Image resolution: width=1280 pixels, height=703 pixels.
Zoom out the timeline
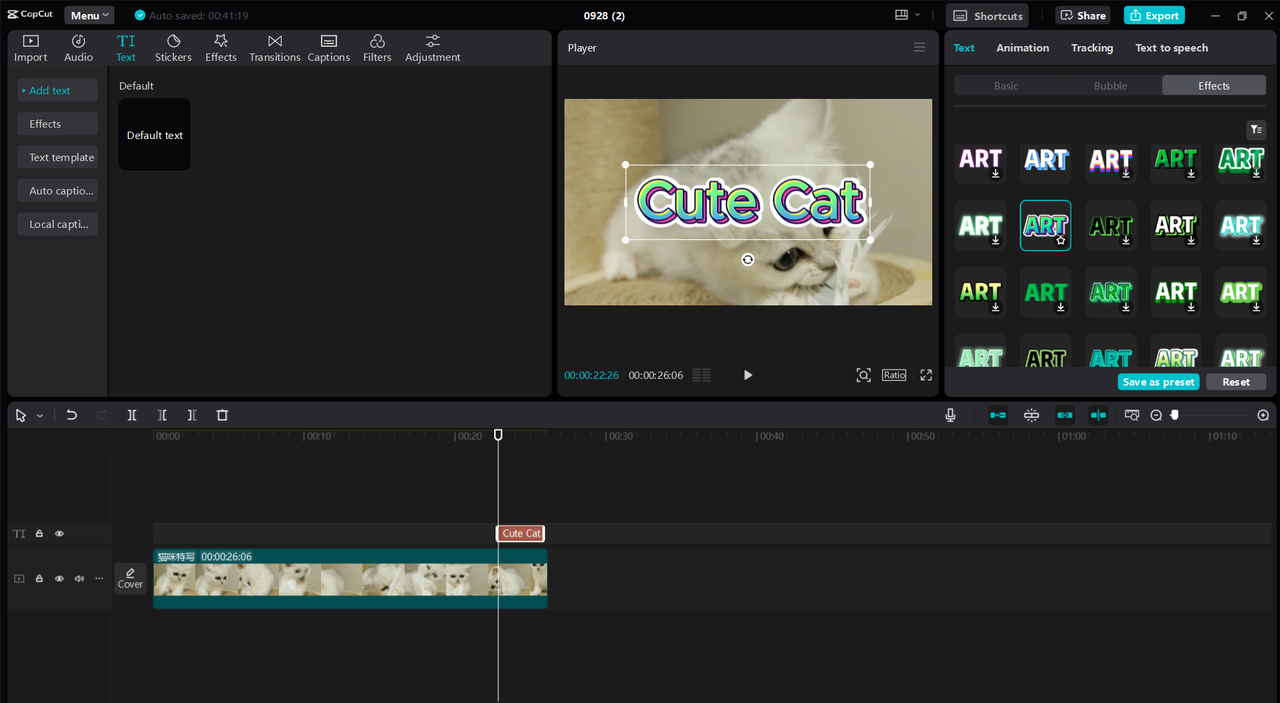(1156, 415)
